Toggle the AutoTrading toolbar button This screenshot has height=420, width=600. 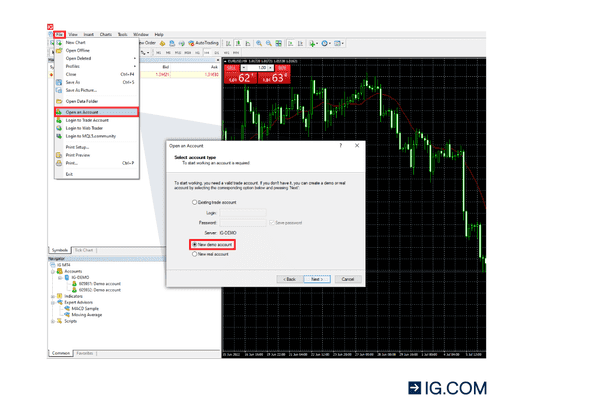[x=204, y=43]
